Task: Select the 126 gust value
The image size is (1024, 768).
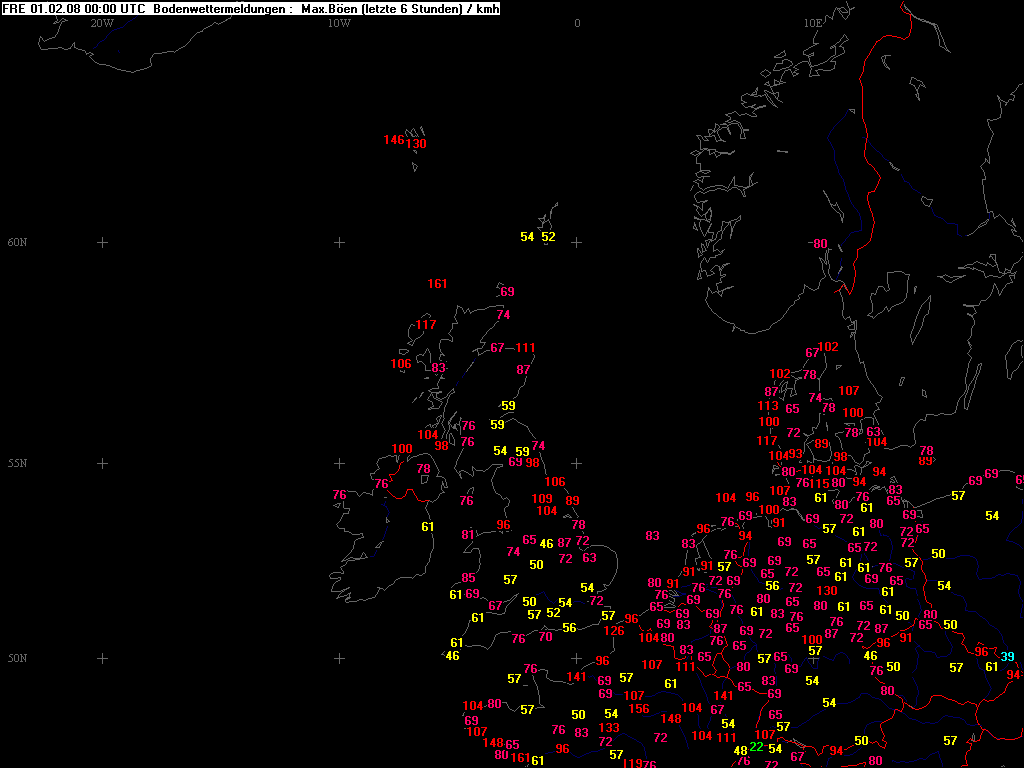Action: (x=613, y=631)
